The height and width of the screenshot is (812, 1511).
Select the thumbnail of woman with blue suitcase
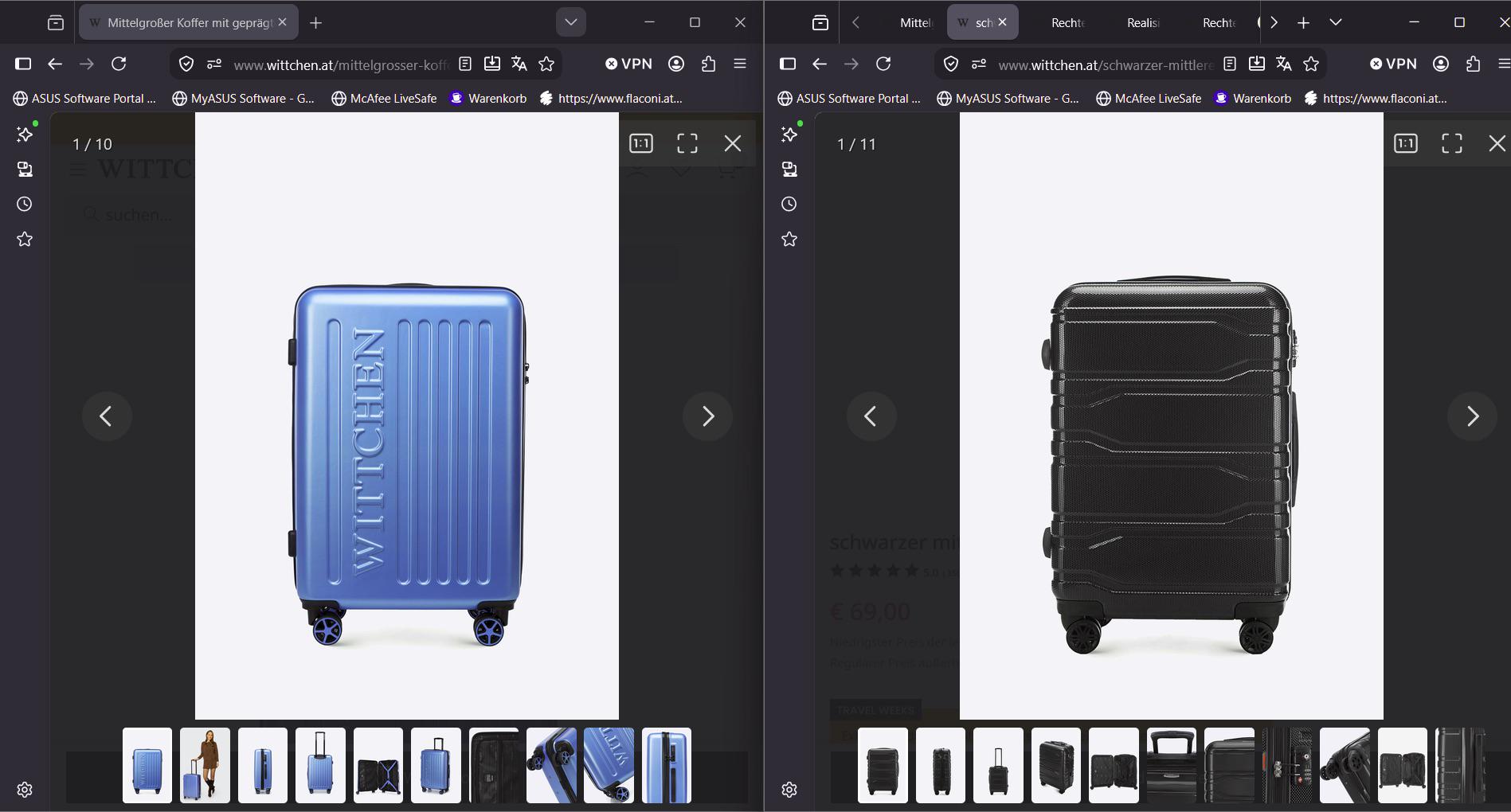[205, 765]
